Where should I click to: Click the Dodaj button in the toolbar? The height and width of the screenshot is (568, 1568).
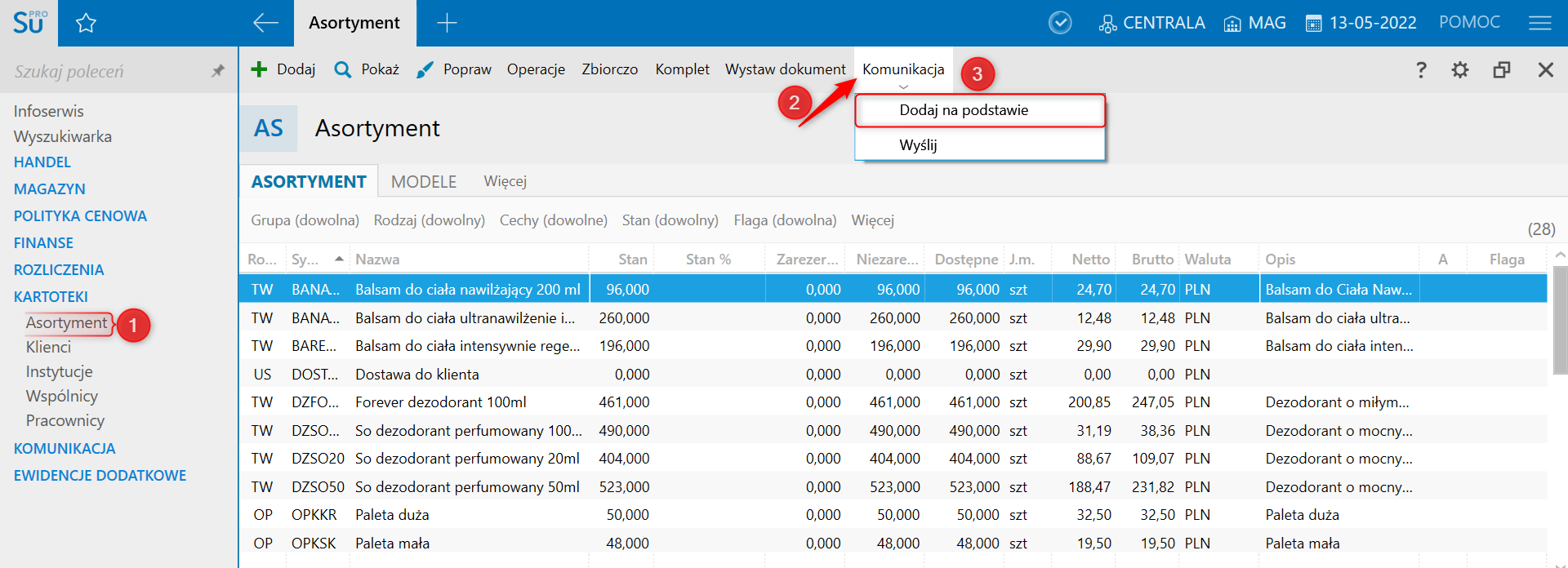(283, 69)
